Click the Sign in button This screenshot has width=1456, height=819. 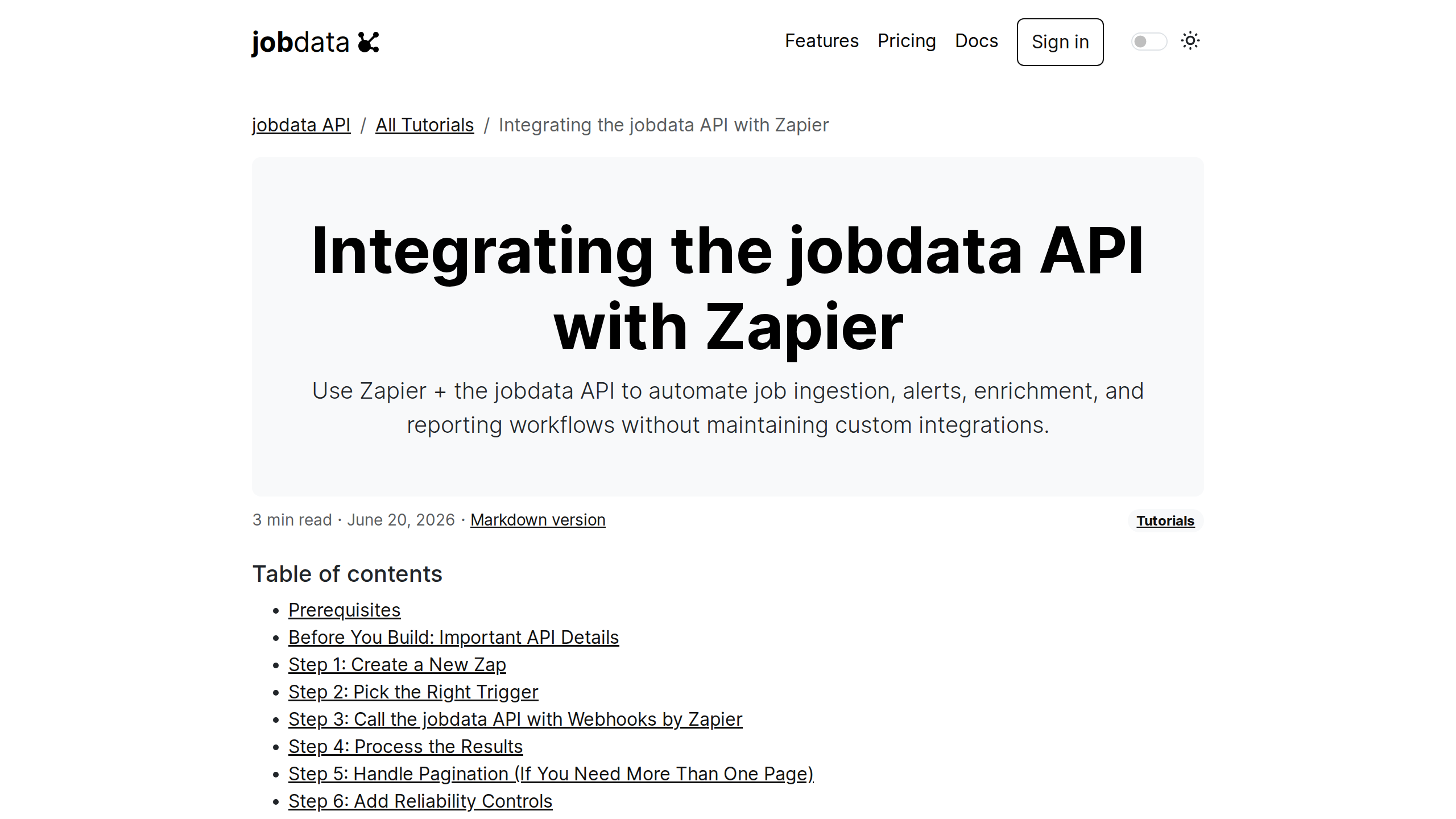[x=1060, y=42]
